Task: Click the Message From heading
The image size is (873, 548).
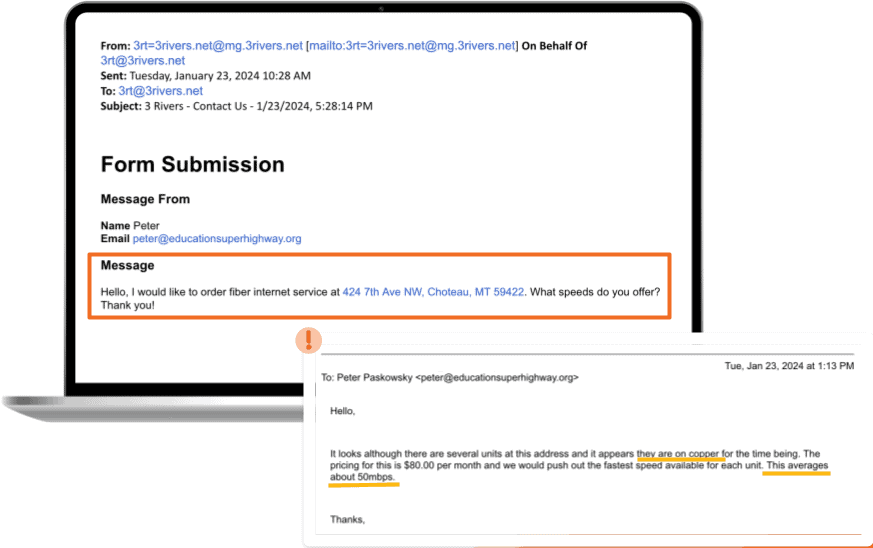Action: 145,199
